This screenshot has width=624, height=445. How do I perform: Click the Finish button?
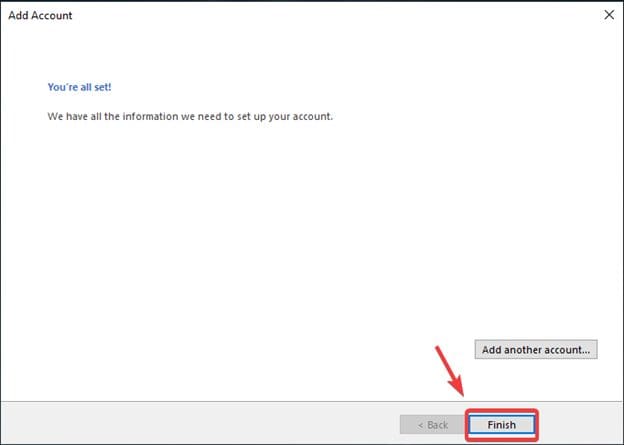[501, 424]
